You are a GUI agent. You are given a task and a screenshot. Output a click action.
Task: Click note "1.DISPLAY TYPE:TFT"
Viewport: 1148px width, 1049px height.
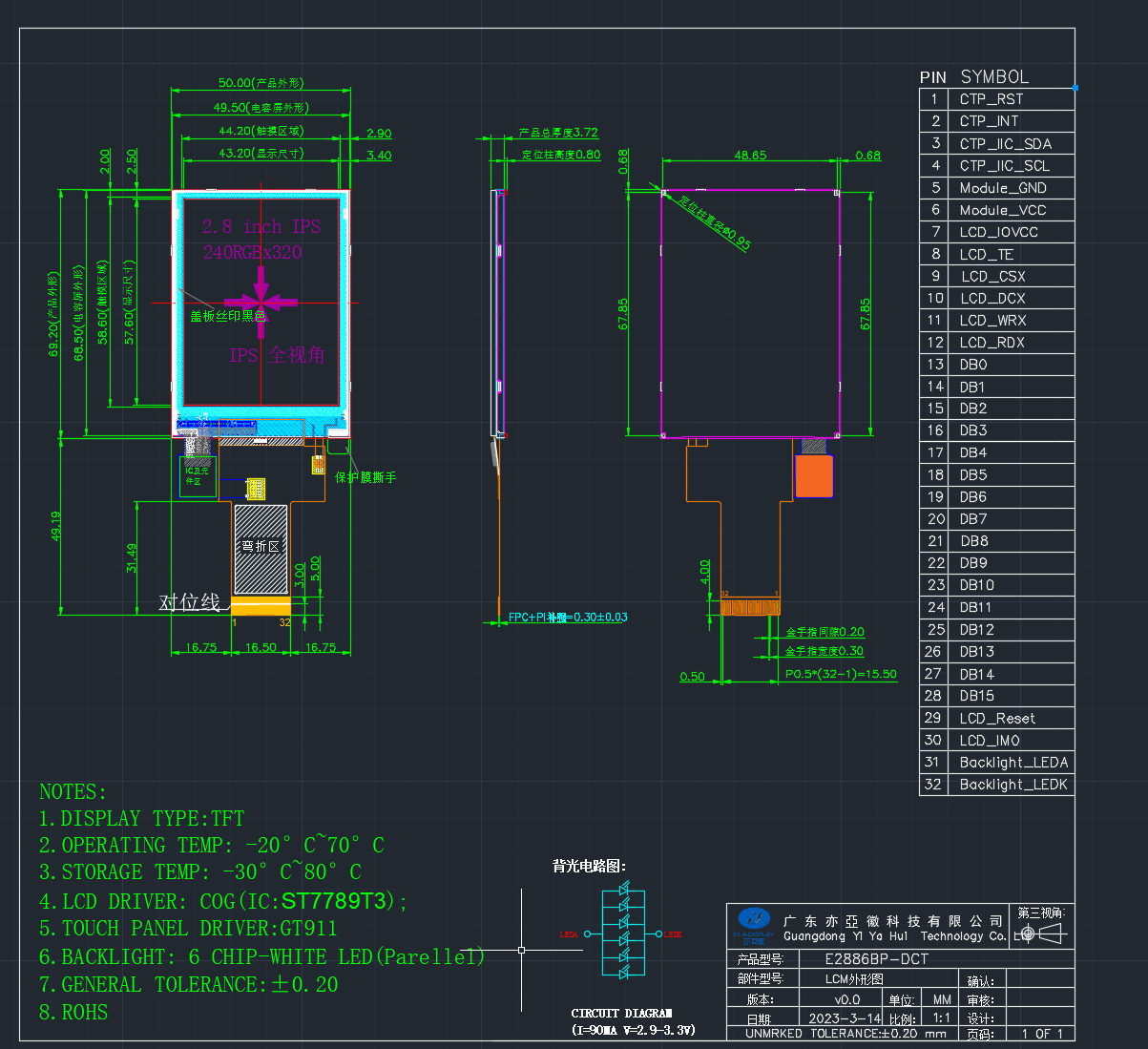(141, 819)
